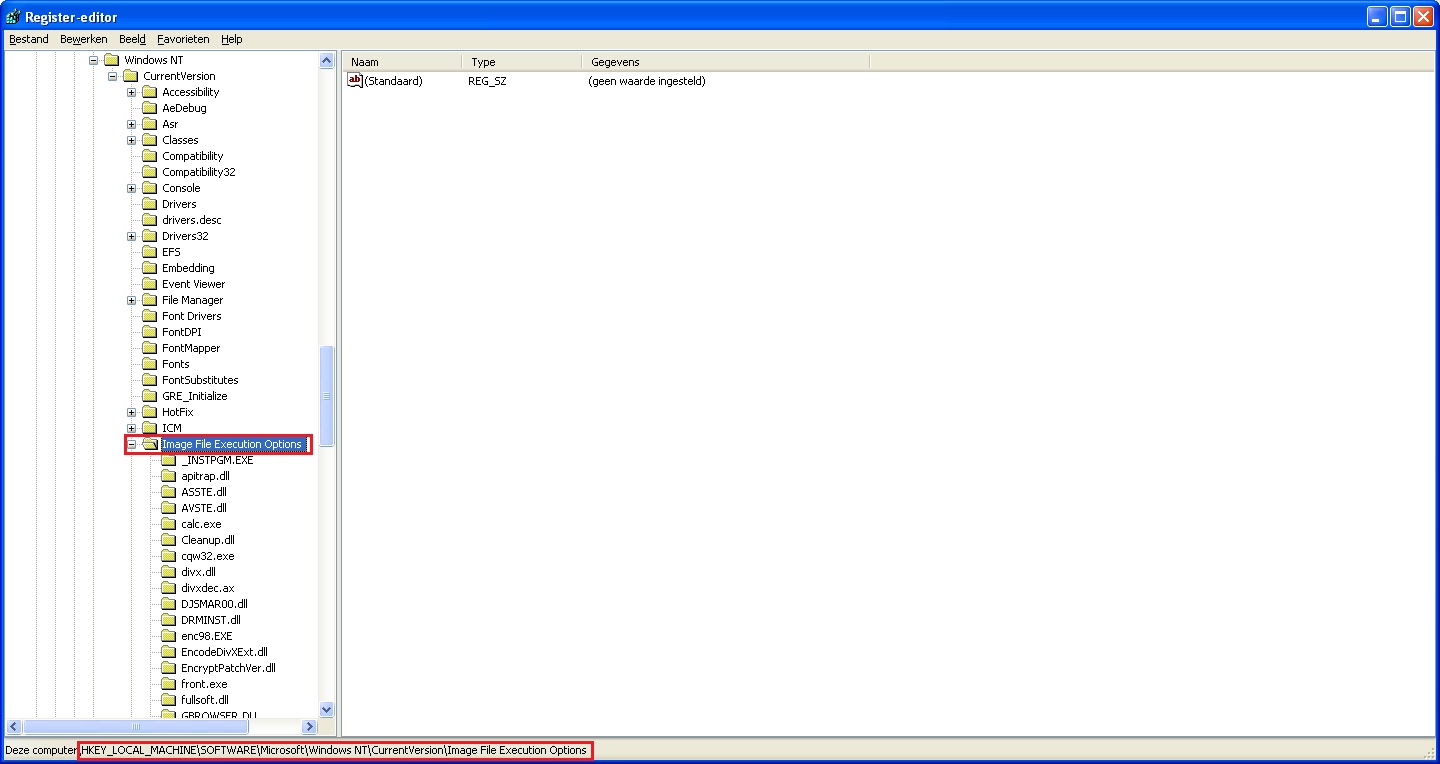Click the Register-editor title bar icon
Image resolution: width=1440 pixels, height=764 pixels.
point(13,16)
